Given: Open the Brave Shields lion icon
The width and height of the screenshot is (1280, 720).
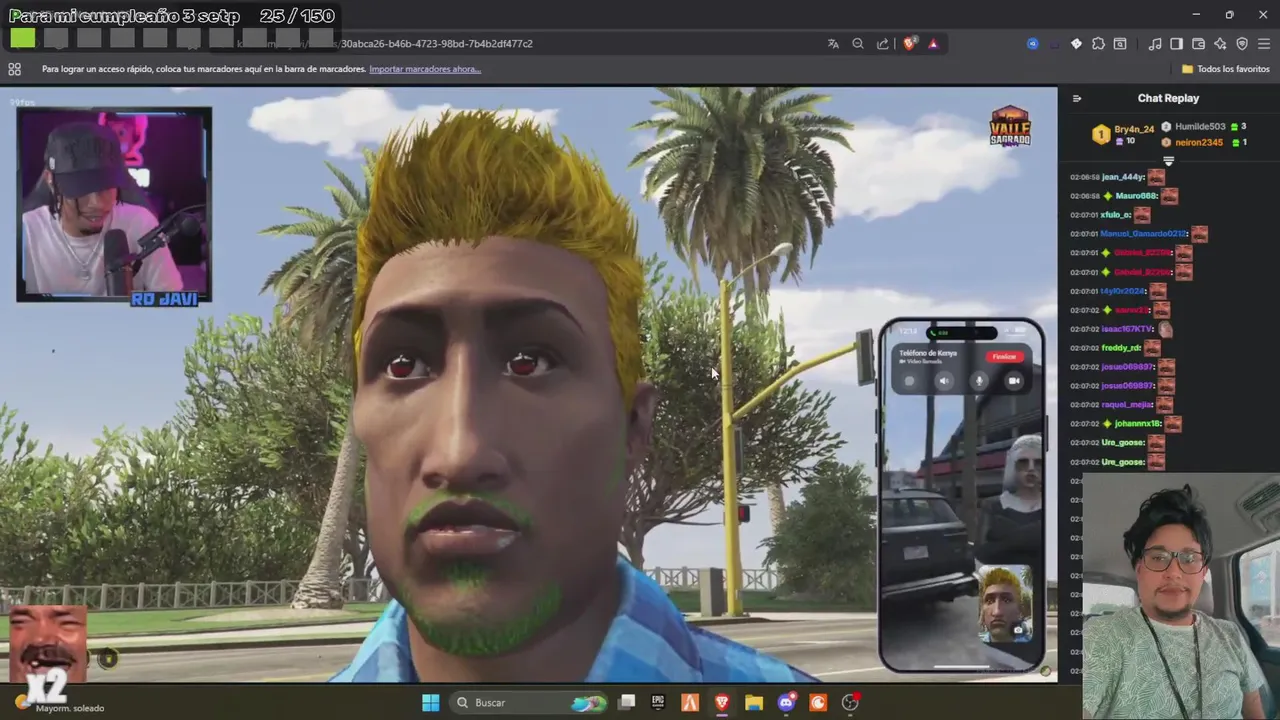Looking at the screenshot, I should coord(910,44).
